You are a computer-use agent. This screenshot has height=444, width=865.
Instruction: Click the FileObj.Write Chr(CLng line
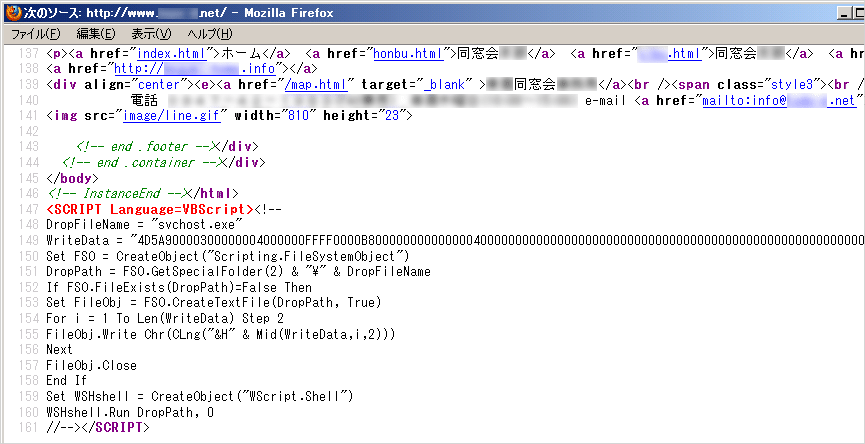point(221,334)
